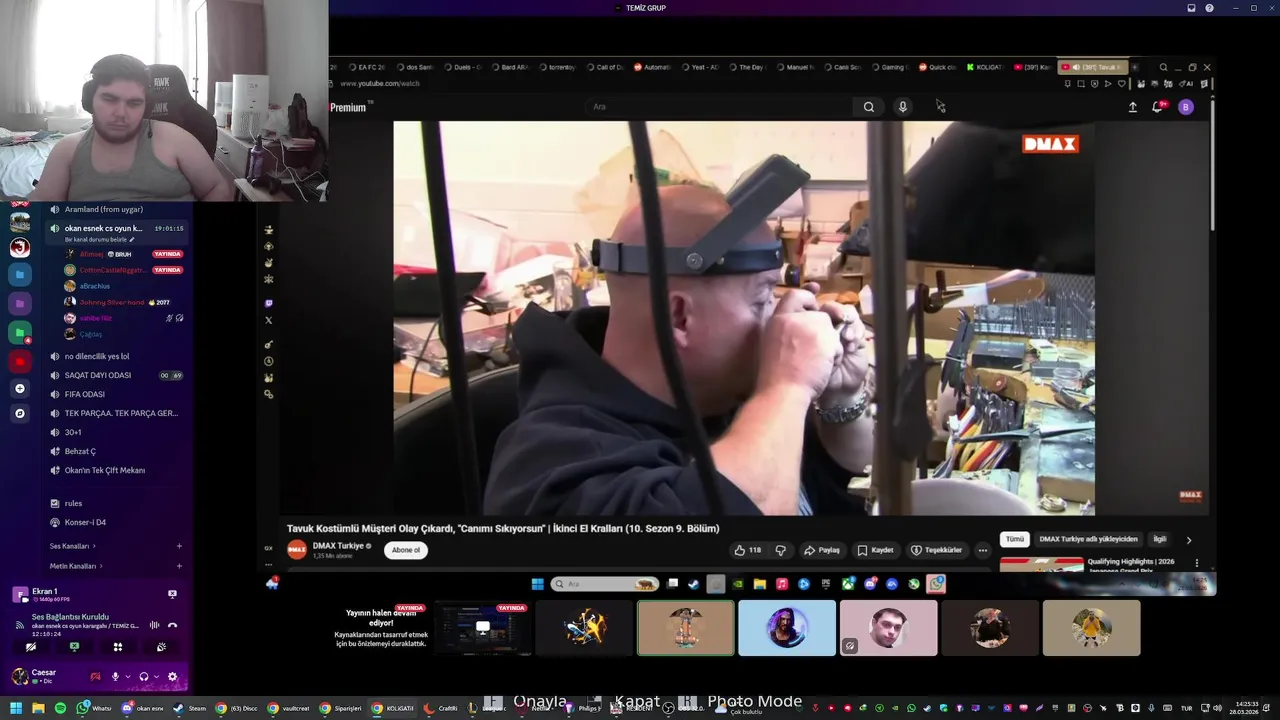Switch to the Quick clip browser tab
Viewport: 1280px width, 720px height.
[937, 67]
